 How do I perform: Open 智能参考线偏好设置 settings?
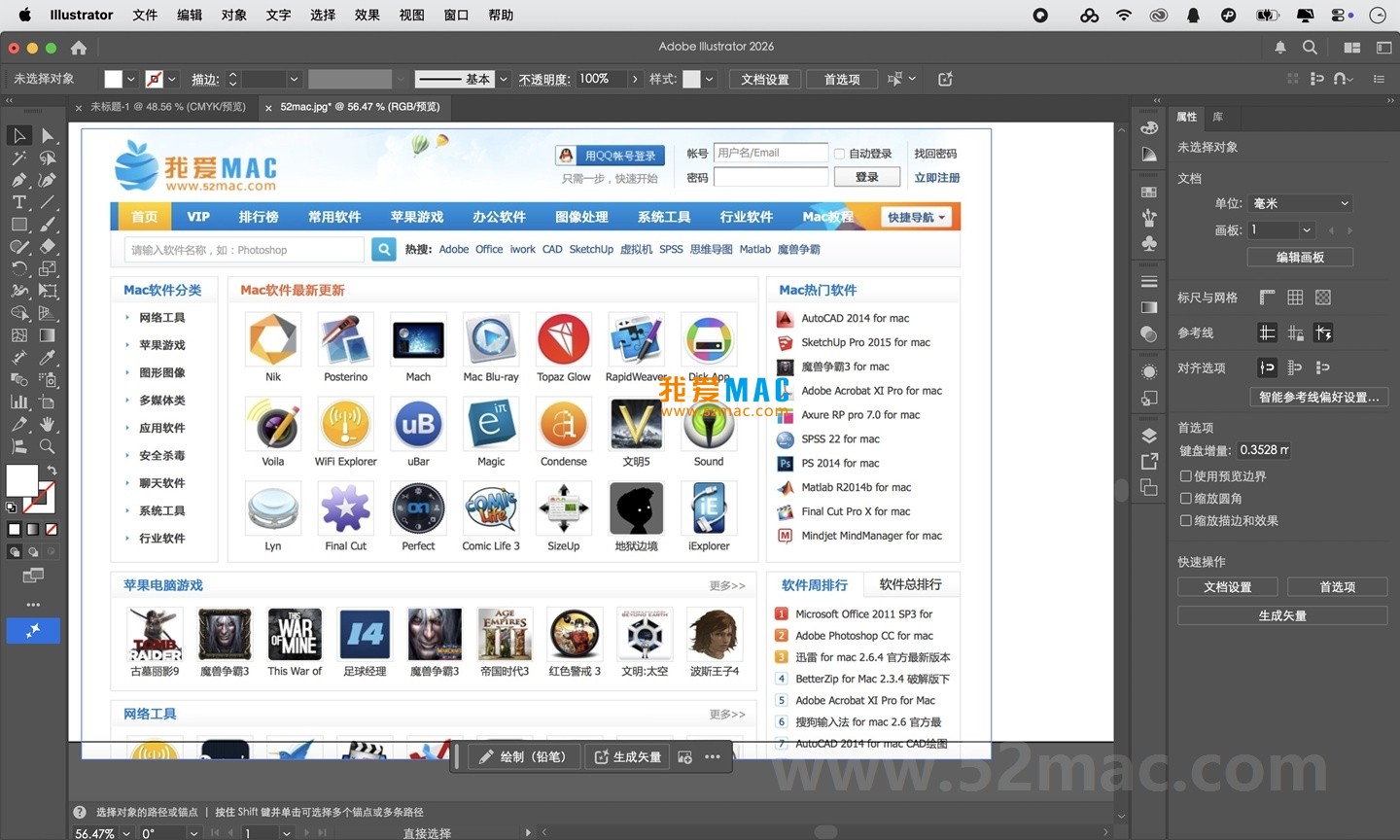(1318, 397)
